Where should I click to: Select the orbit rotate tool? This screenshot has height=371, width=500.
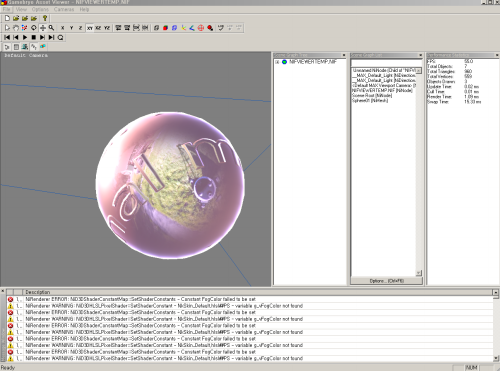tap(34, 28)
